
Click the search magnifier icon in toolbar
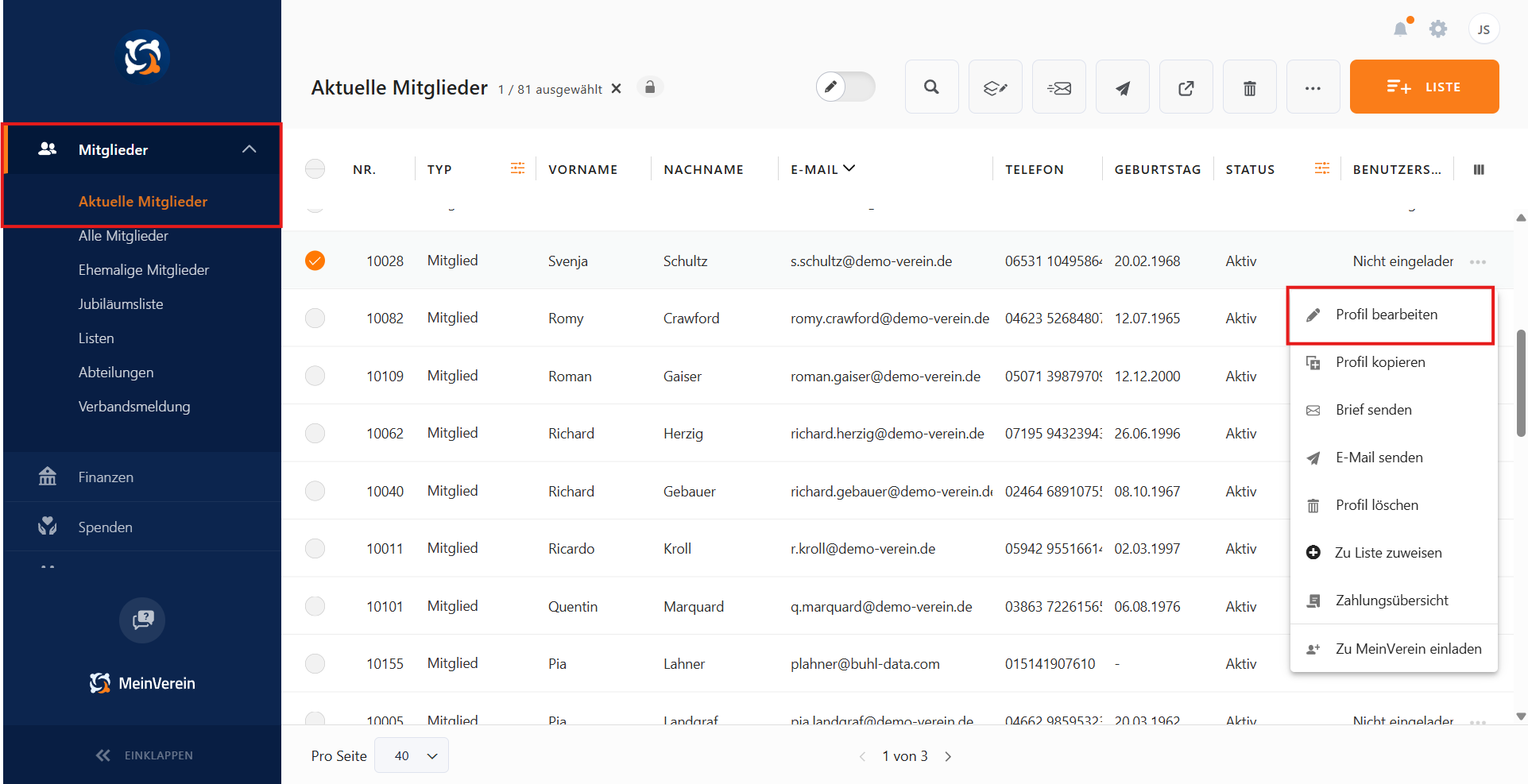click(x=931, y=87)
